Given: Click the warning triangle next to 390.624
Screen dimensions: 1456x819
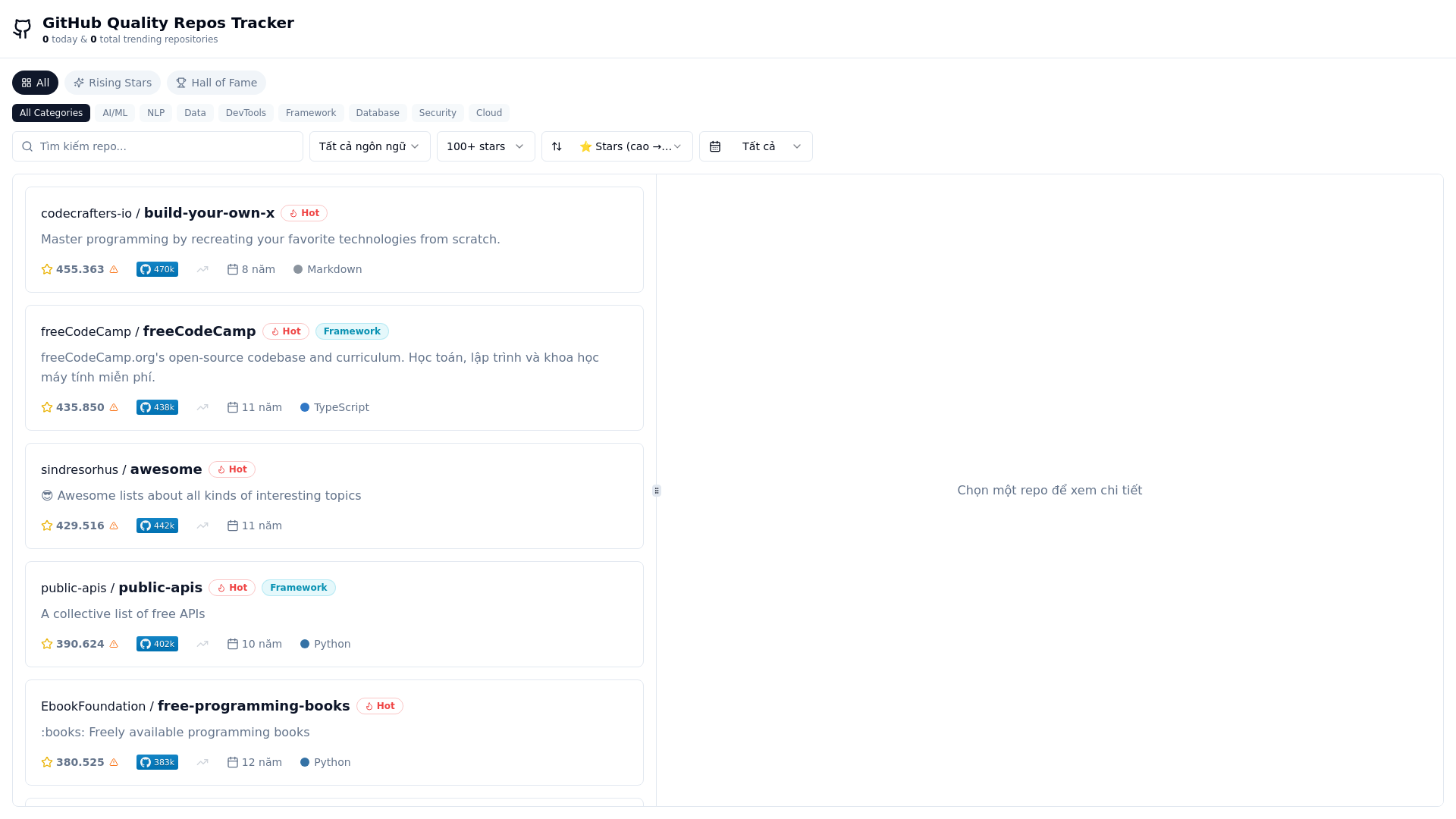Looking at the screenshot, I should (114, 644).
